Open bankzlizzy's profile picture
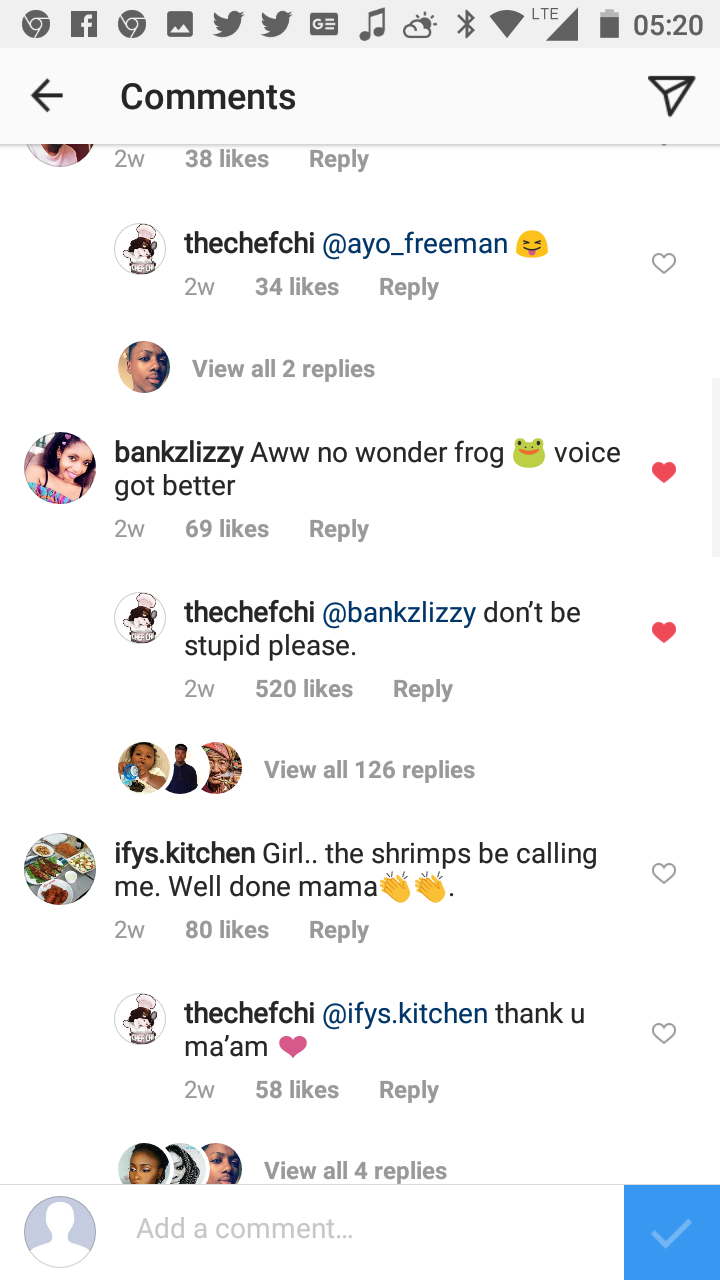This screenshot has width=720, height=1280. 60,468
